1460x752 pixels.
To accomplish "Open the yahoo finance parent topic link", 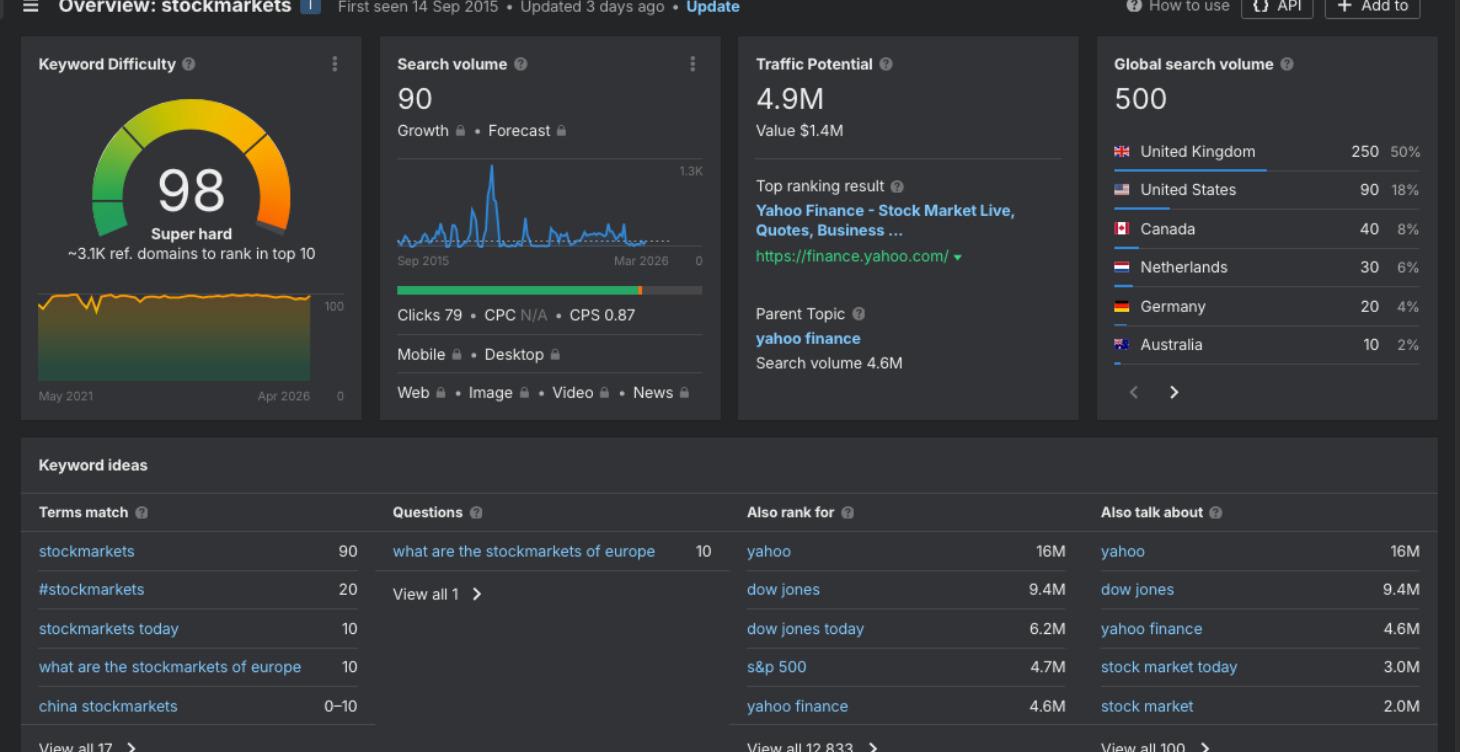I will point(808,338).
